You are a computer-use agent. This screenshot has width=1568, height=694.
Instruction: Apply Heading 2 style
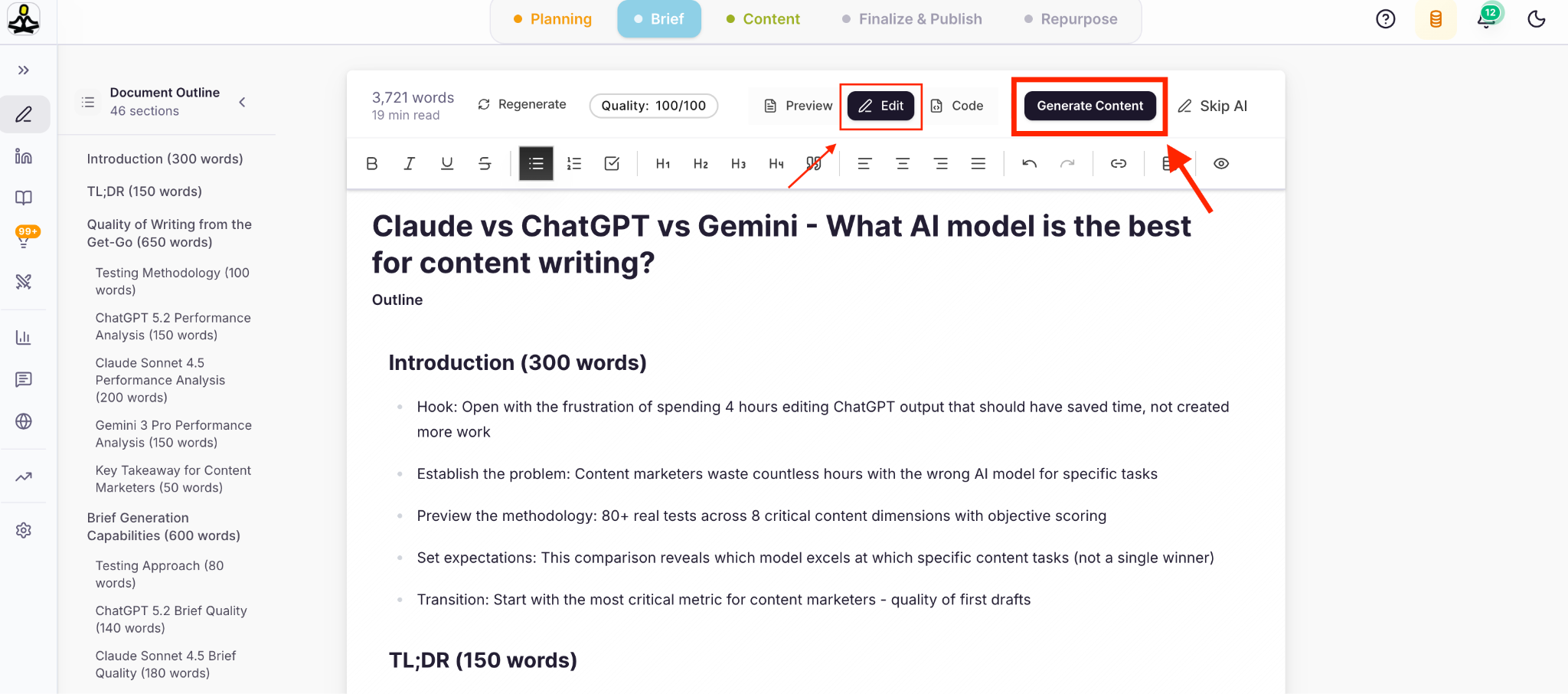pos(701,163)
